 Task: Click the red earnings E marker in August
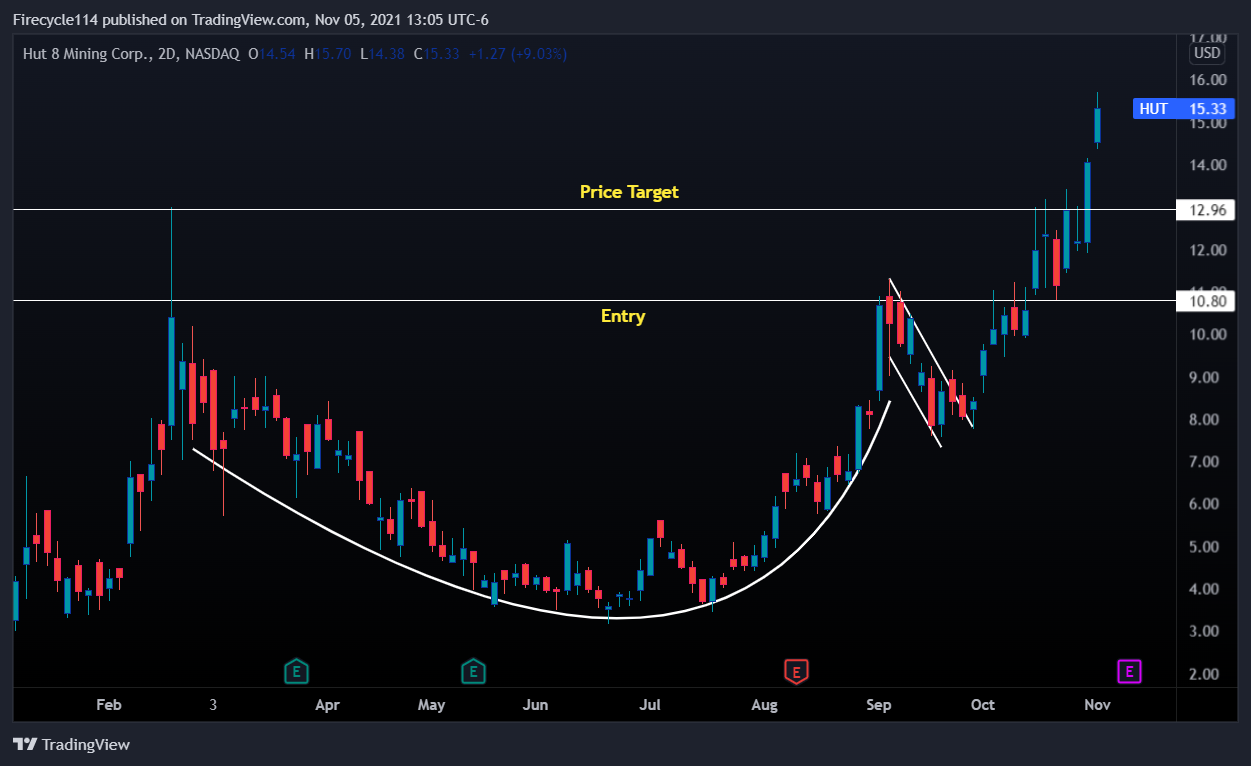click(x=796, y=671)
